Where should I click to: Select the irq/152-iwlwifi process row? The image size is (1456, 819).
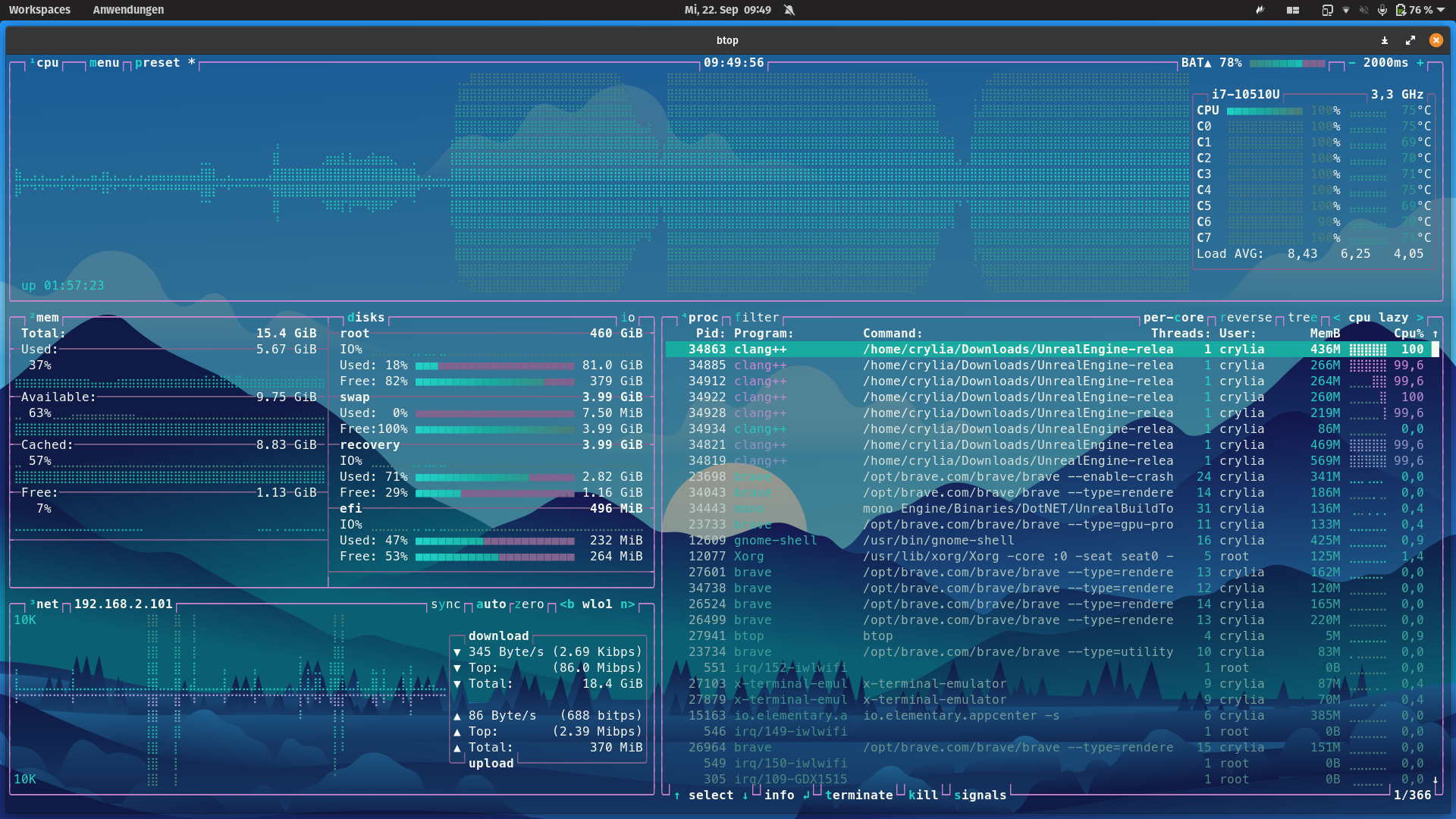coord(1049,668)
